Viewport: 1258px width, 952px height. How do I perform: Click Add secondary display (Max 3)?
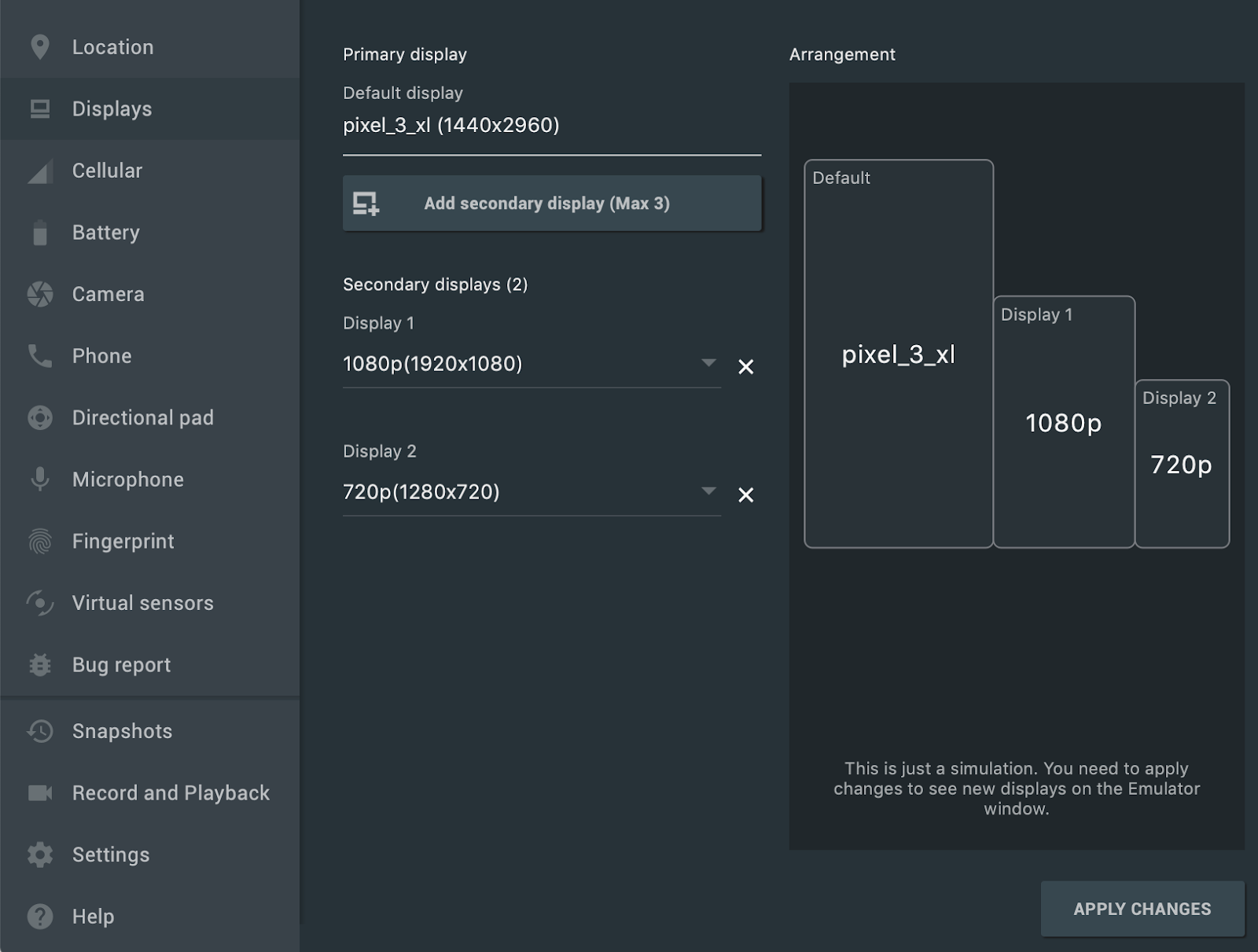pyautogui.click(x=552, y=203)
